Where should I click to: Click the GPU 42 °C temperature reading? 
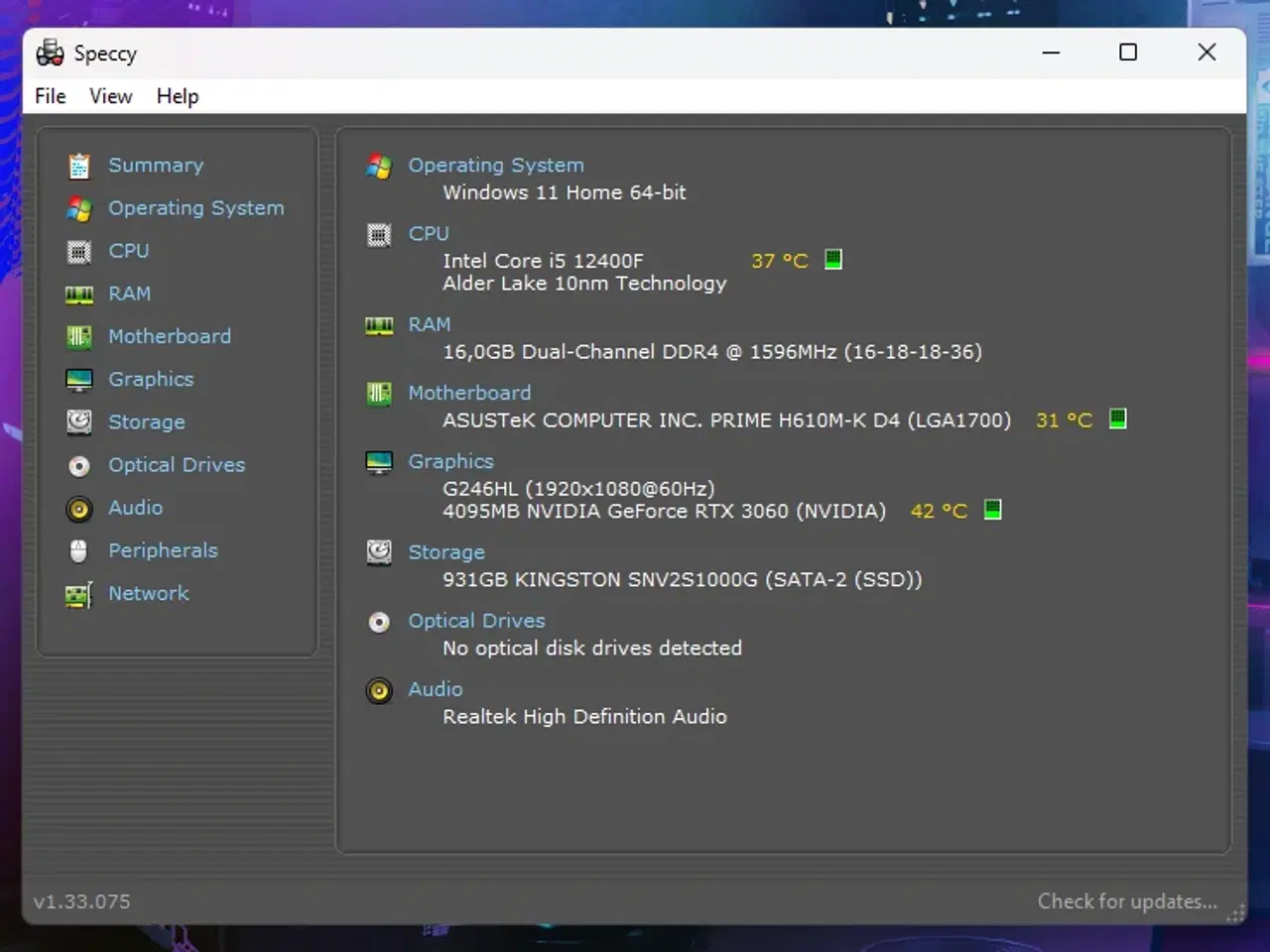pos(939,511)
